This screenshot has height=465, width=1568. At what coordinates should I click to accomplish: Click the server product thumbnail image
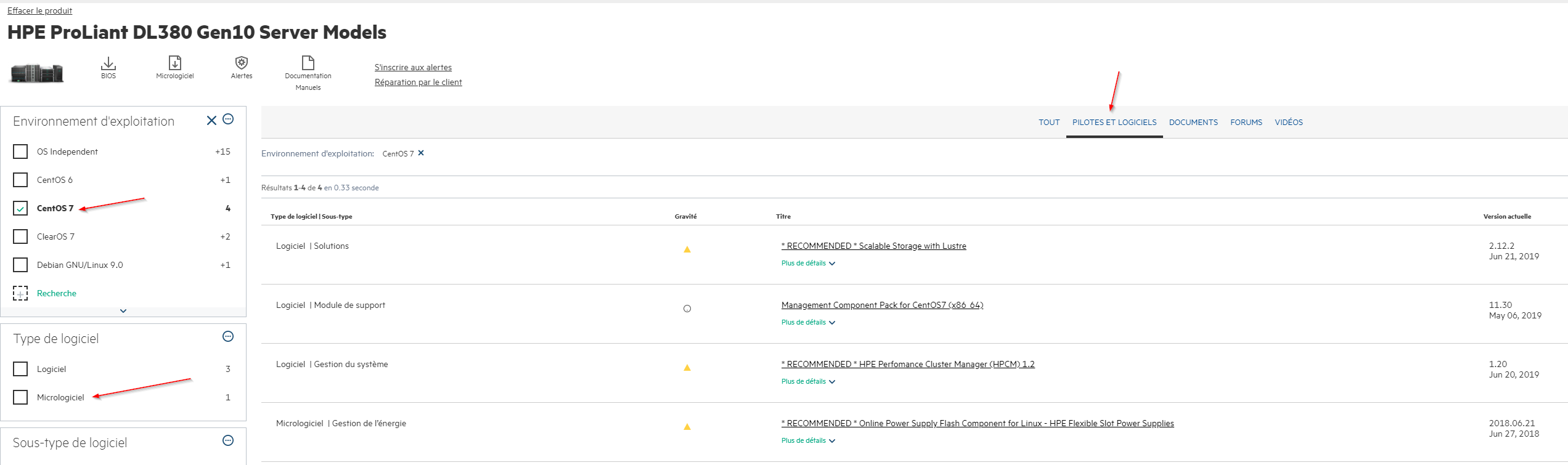37,74
